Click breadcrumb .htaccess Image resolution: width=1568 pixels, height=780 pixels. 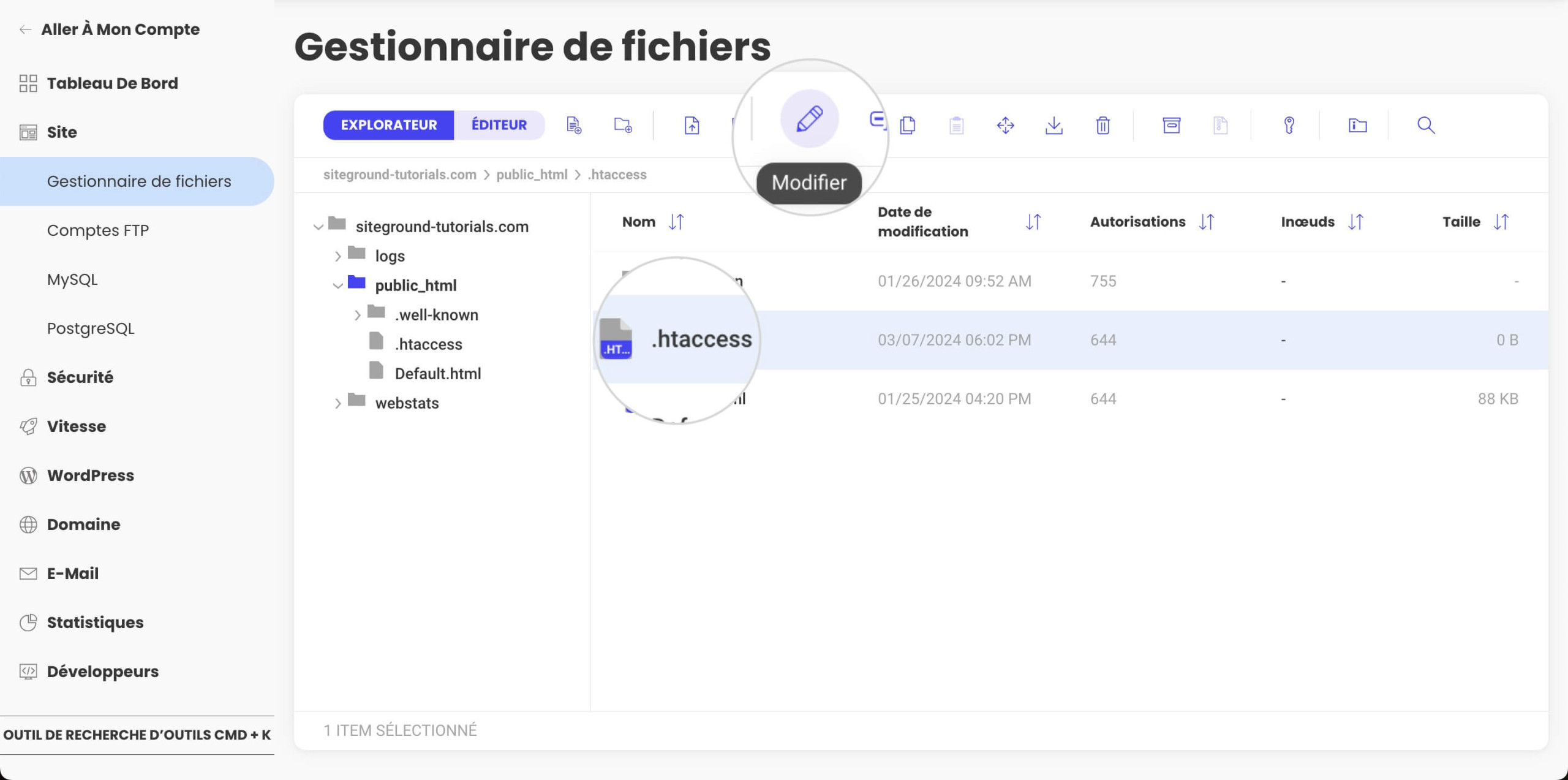click(617, 175)
